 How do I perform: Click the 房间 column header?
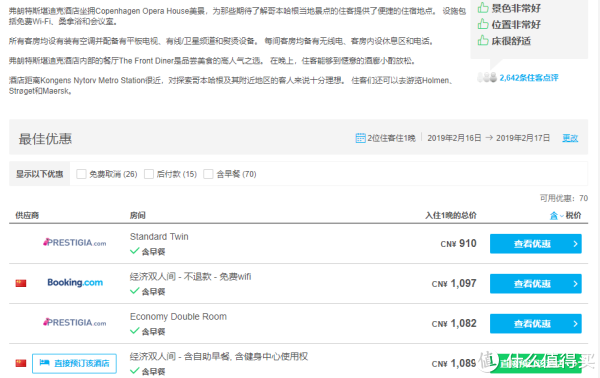click(x=138, y=215)
